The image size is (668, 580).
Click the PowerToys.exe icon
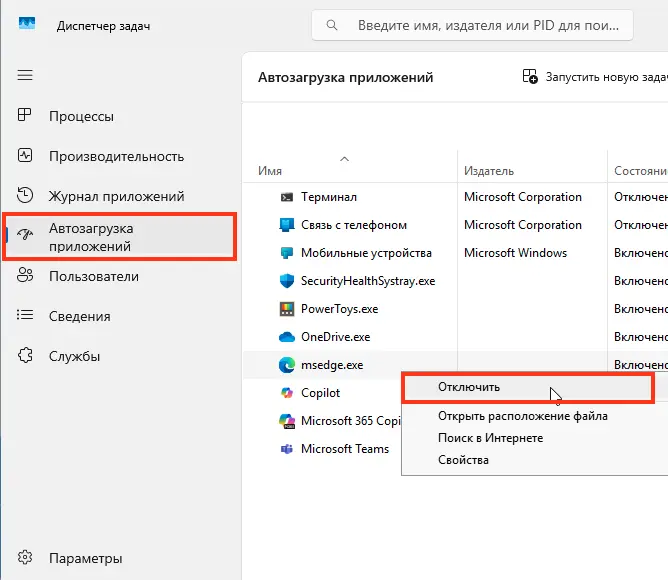pyautogui.click(x=287, y=309)
